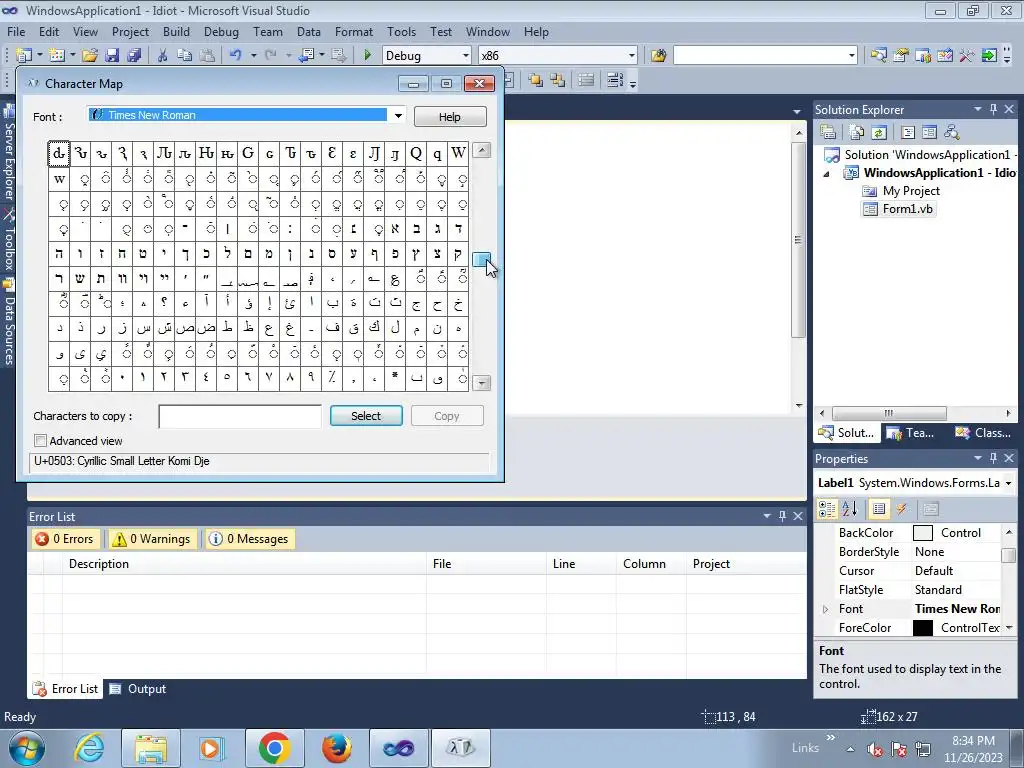Open the Find combo box dropdown arrow
Viewport: 1024px width, 768px height.
[x=851, y=56]
